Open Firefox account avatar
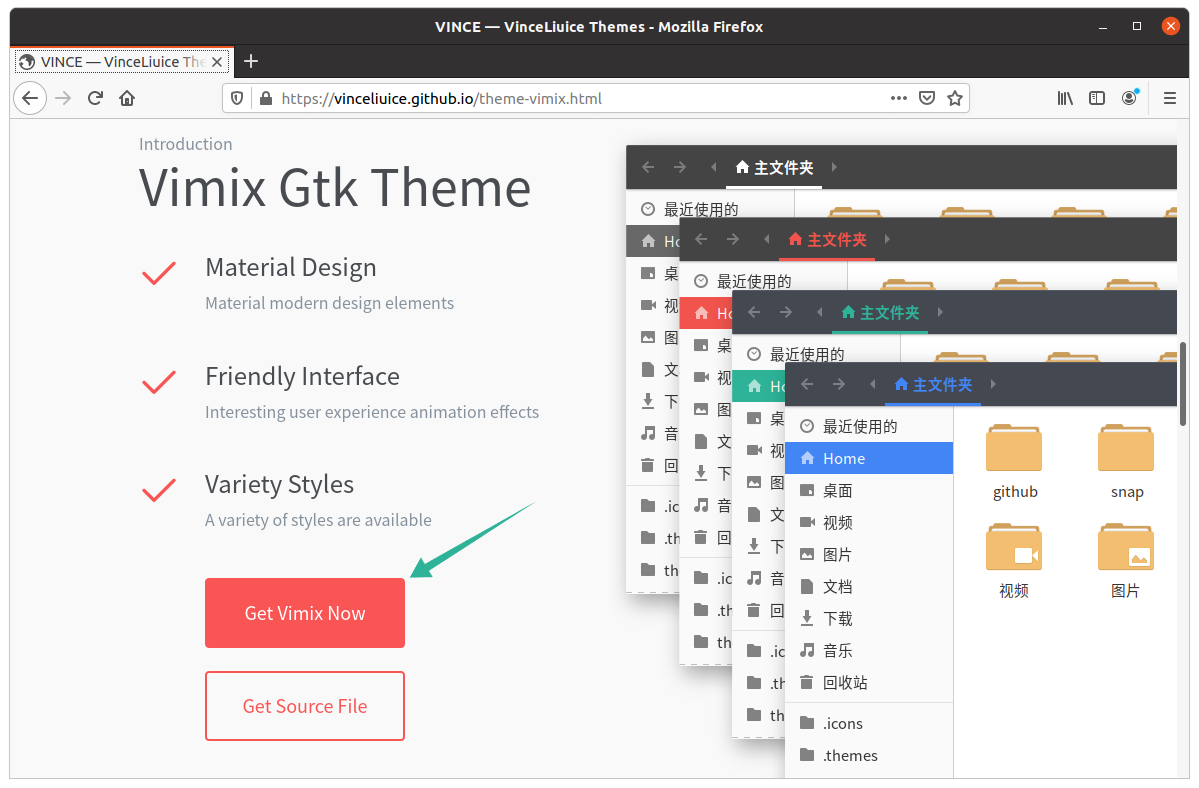1199x788 pixels. coord(1129,97)
